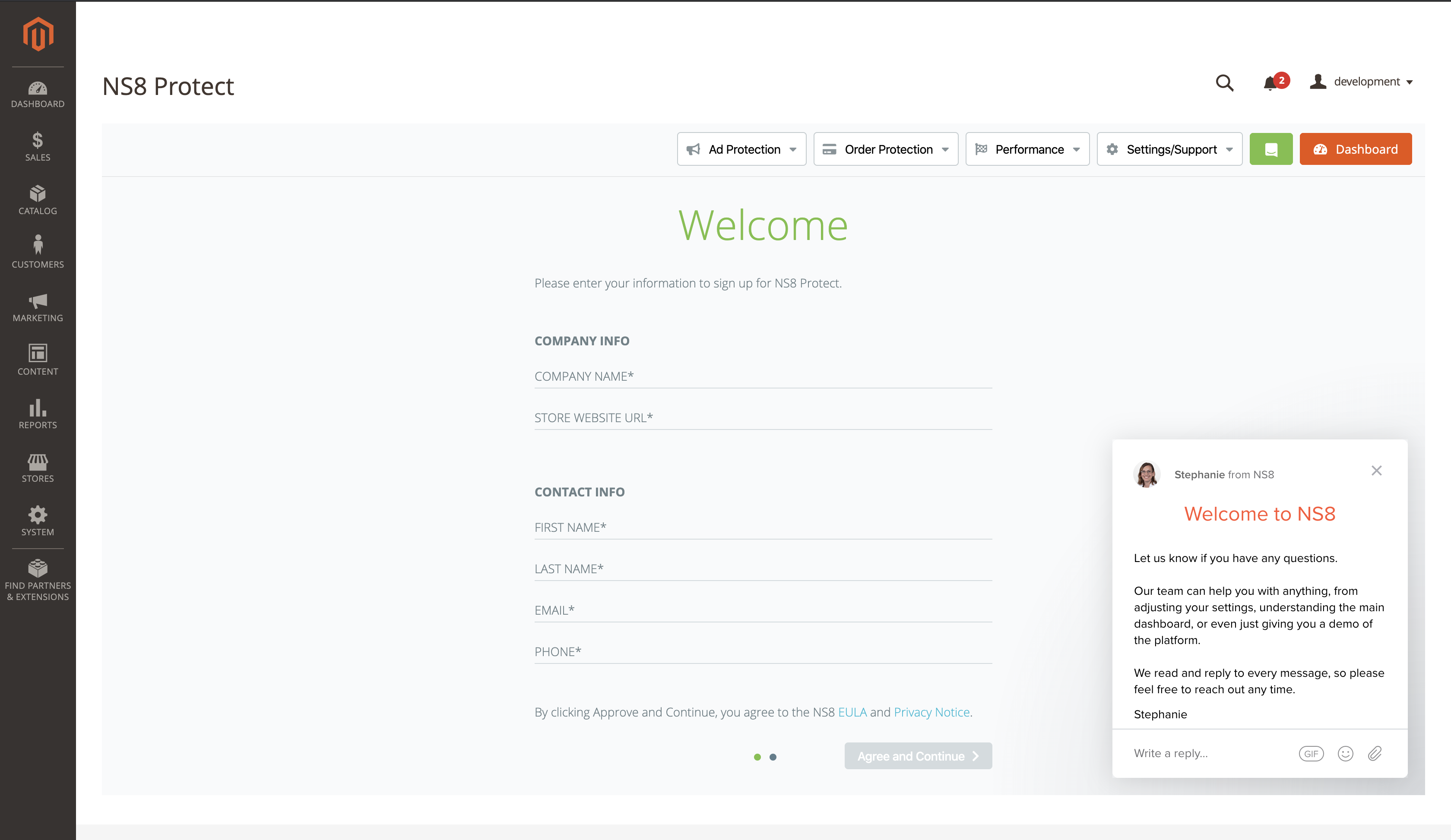The width and height of the screenshot is (1451, 840).
Task: Open the Marketing sidebar menu
Action: coord(38,307)
